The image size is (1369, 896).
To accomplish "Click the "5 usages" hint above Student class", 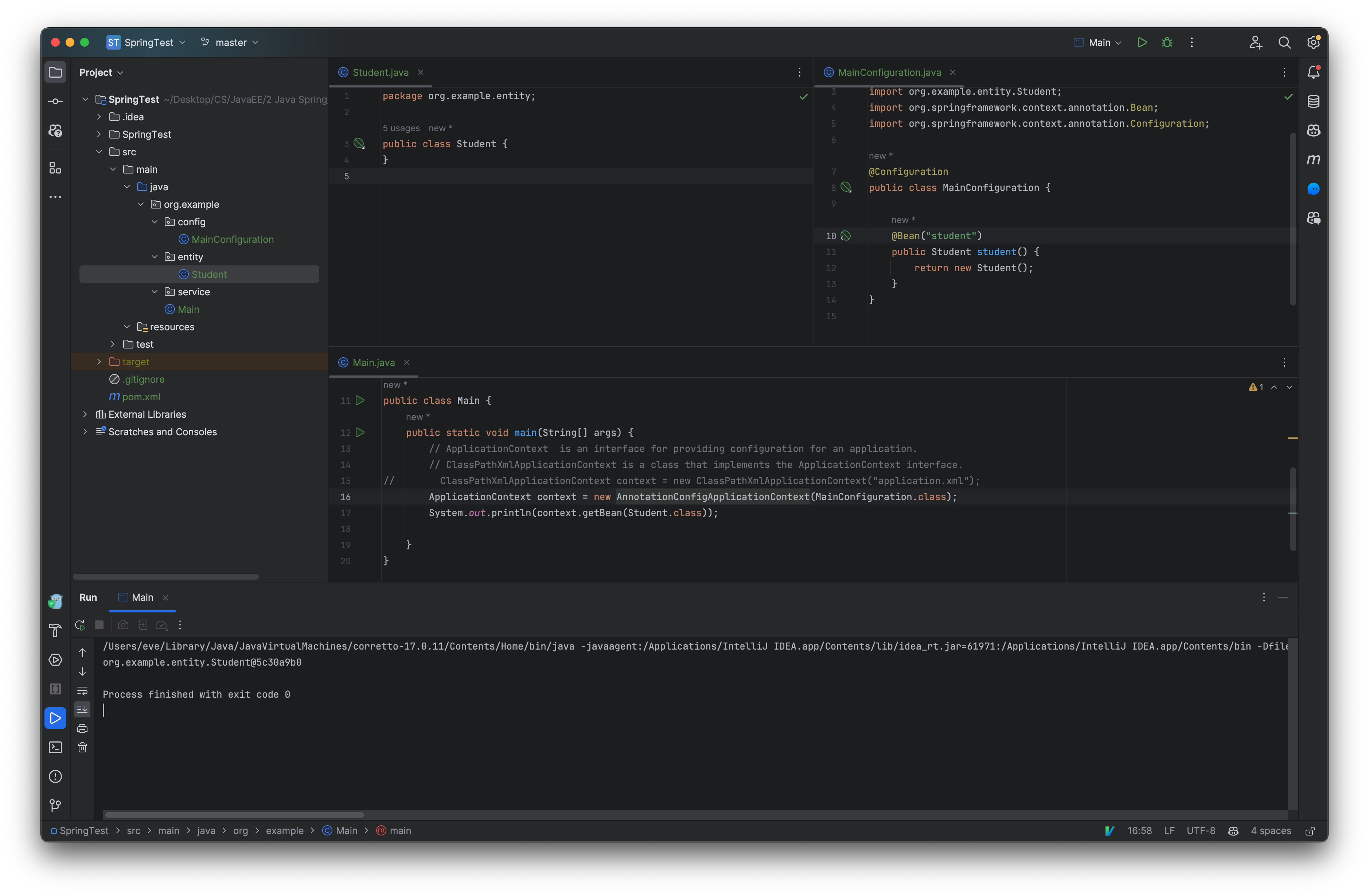I will click(402, 128).
